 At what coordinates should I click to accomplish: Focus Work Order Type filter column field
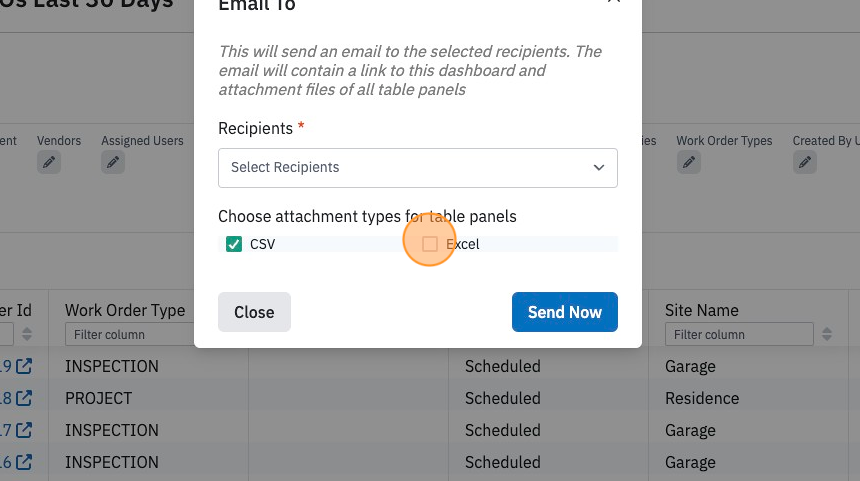[129, 334]
